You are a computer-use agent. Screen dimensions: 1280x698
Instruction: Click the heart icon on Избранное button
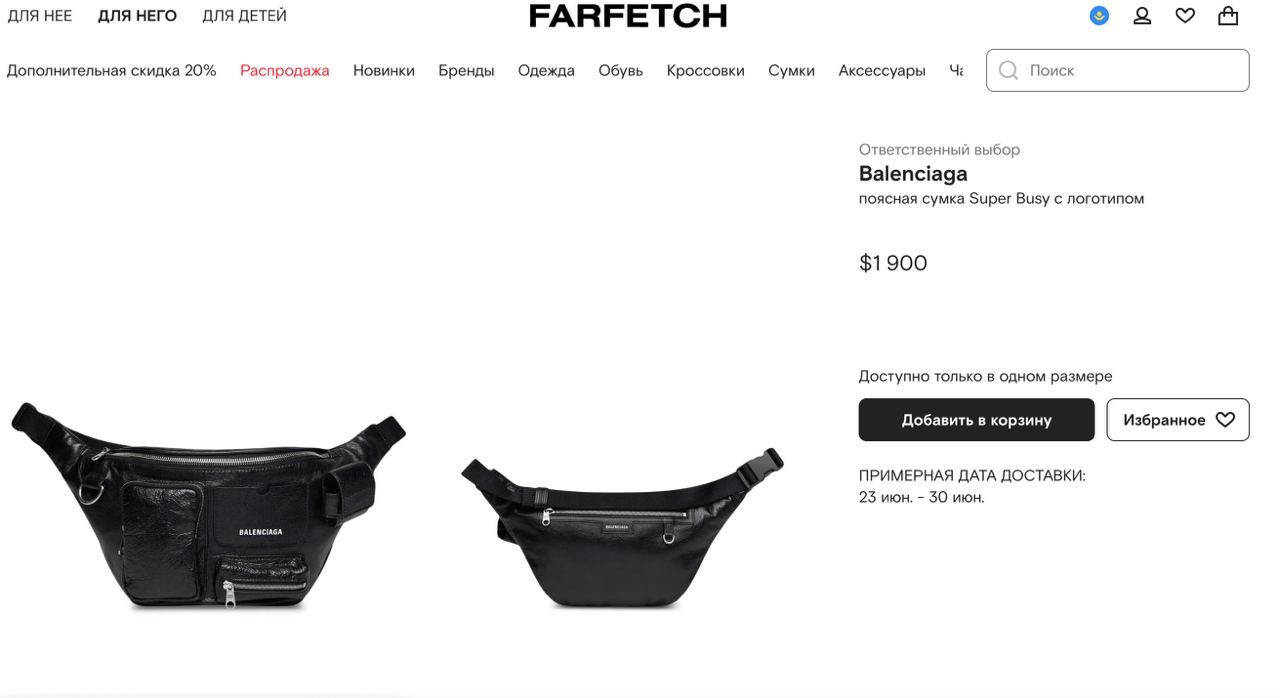[1225, 420]
